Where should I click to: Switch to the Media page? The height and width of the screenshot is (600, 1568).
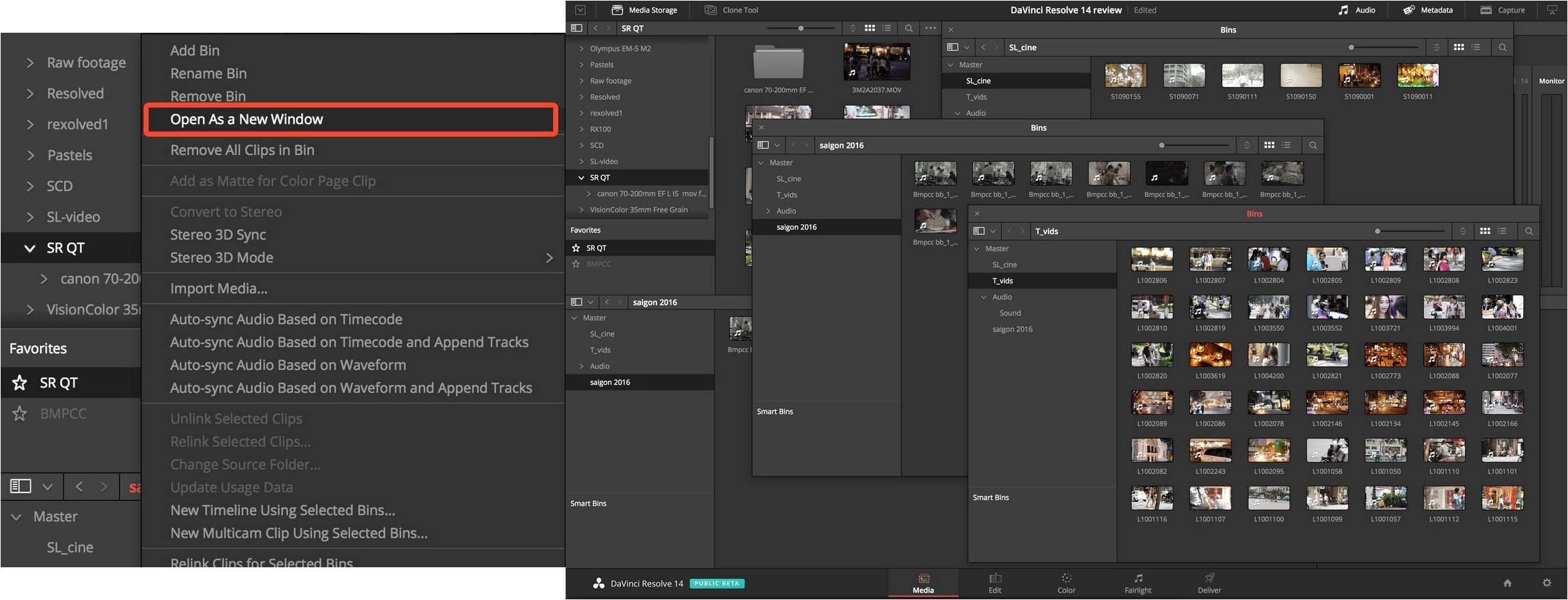(924, 583)
